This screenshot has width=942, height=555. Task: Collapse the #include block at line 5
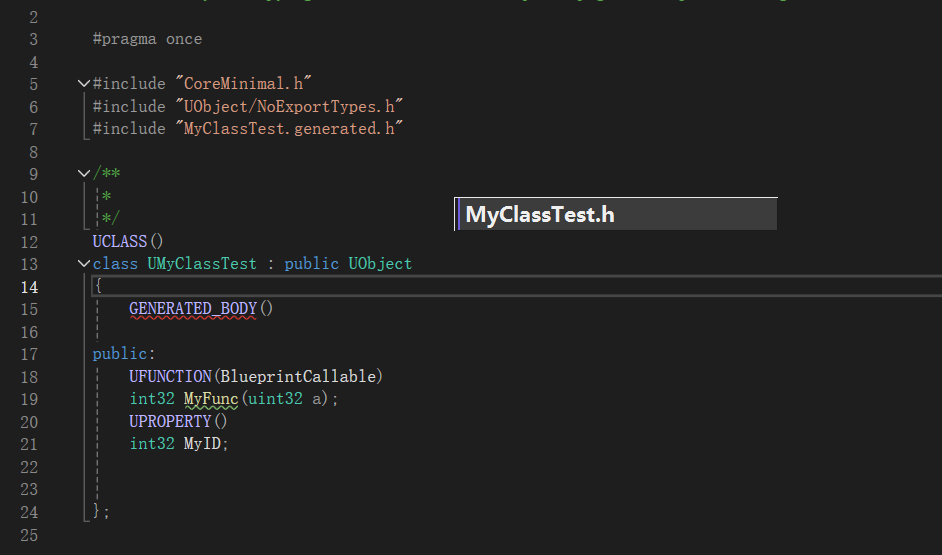pyautogui.click(x=84, y=83)
